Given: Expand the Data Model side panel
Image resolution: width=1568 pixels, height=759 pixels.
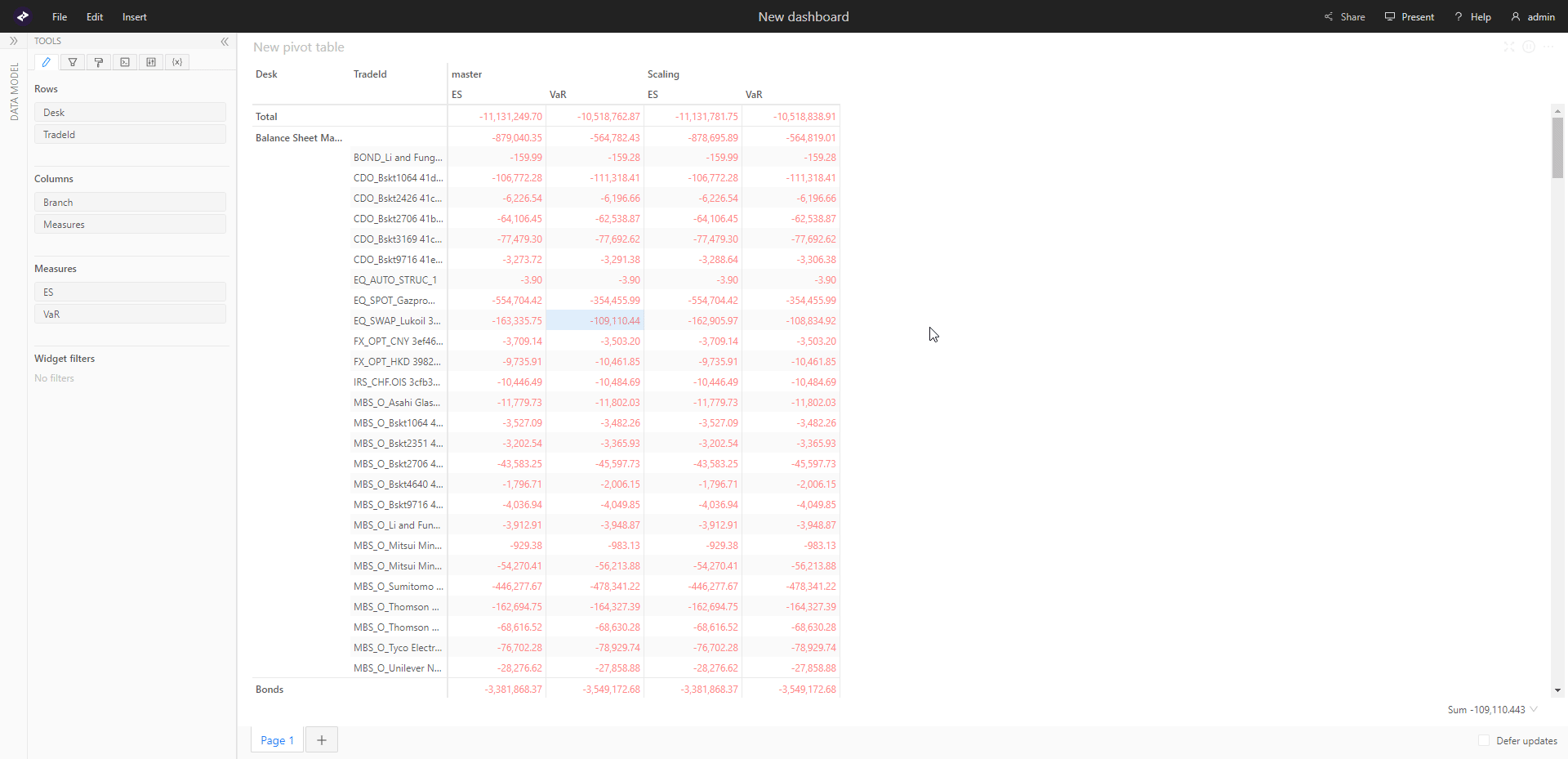Looking at the screenshot, I should pos(14,41).
